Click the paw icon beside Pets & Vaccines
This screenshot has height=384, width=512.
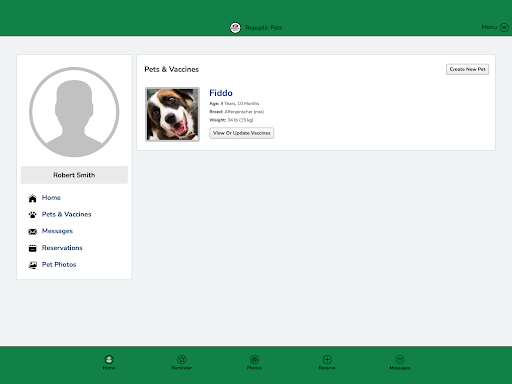32,215
